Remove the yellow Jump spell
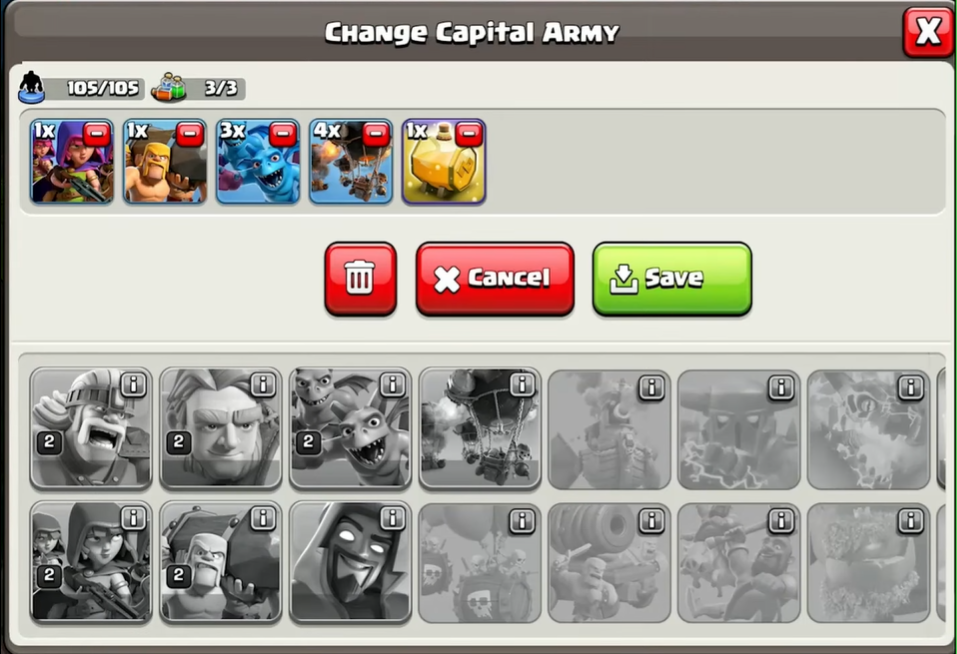Screen dimensions: 957x654 click(468, 133)
